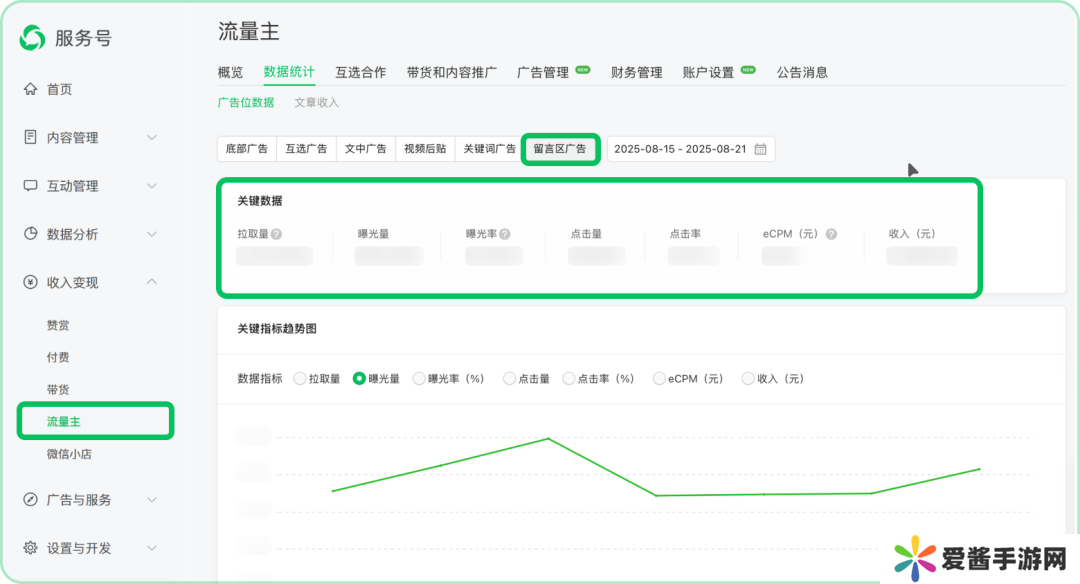Click the 底部广告 filter button

246,149
